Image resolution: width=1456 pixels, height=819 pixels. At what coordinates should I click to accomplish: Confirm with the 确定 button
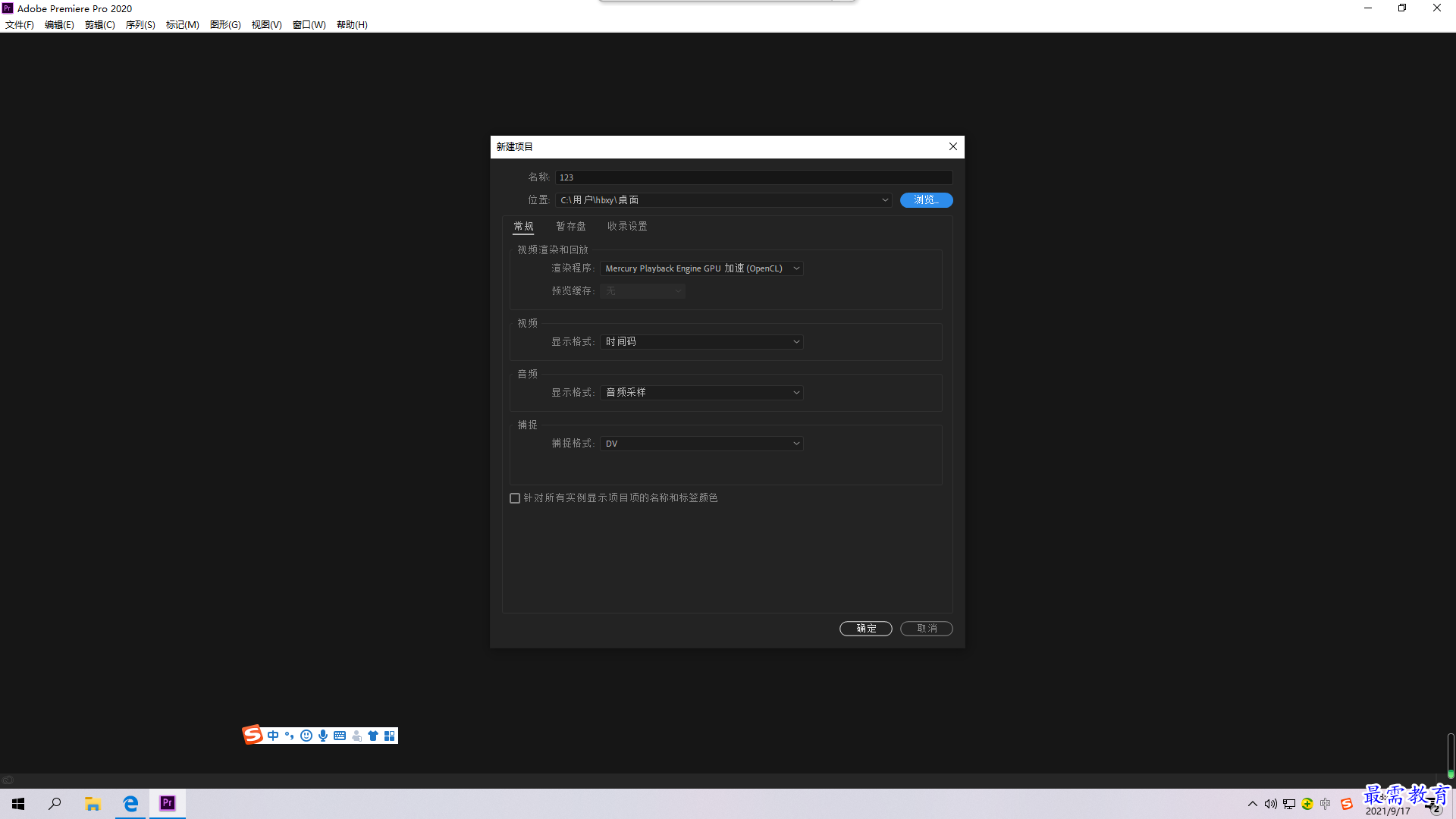866,629
